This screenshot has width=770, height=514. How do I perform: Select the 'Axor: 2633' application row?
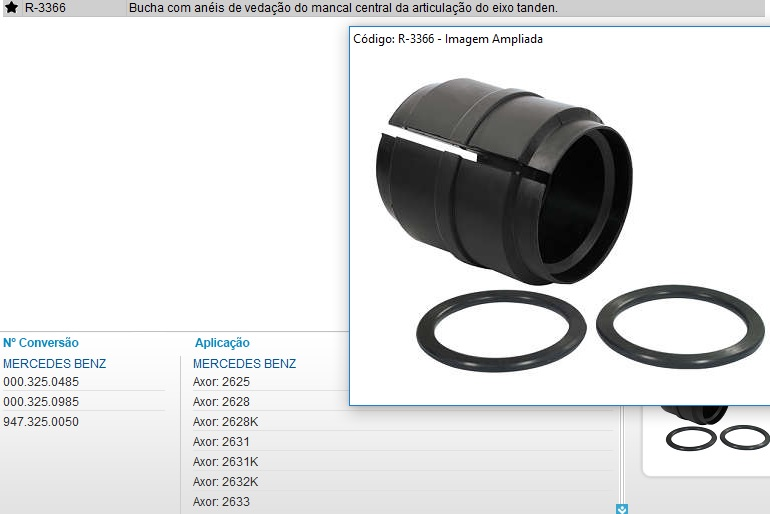tap(221, 502)
